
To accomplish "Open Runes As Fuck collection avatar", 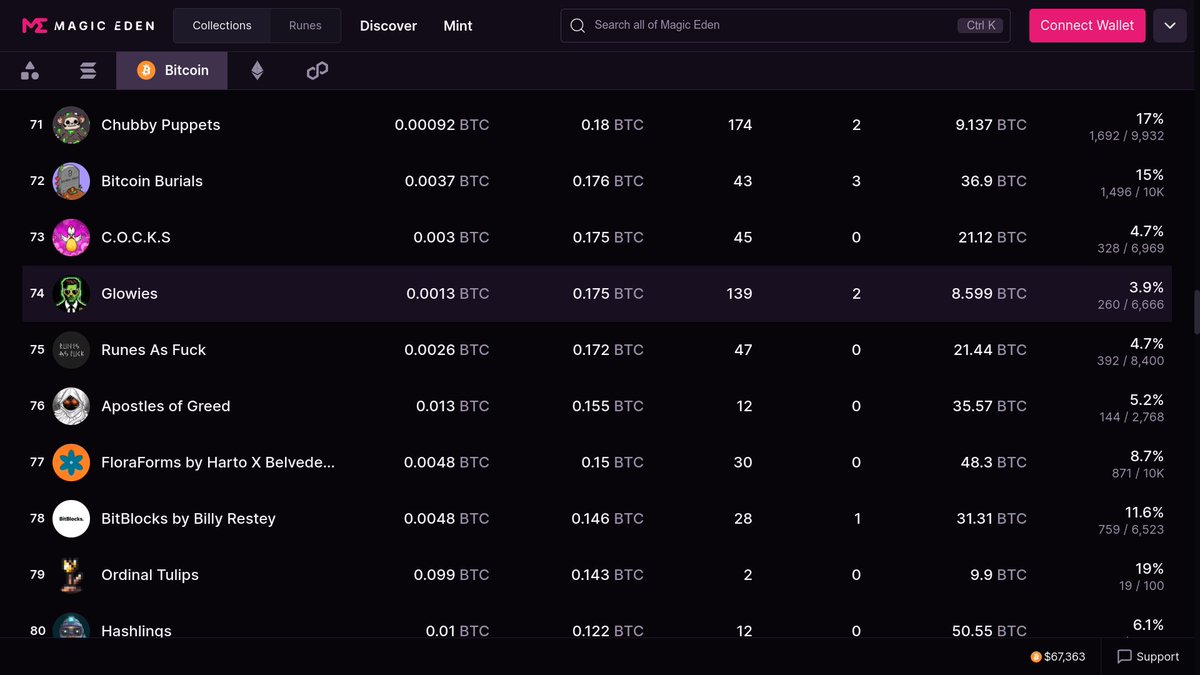I will [x=71, y=350].
